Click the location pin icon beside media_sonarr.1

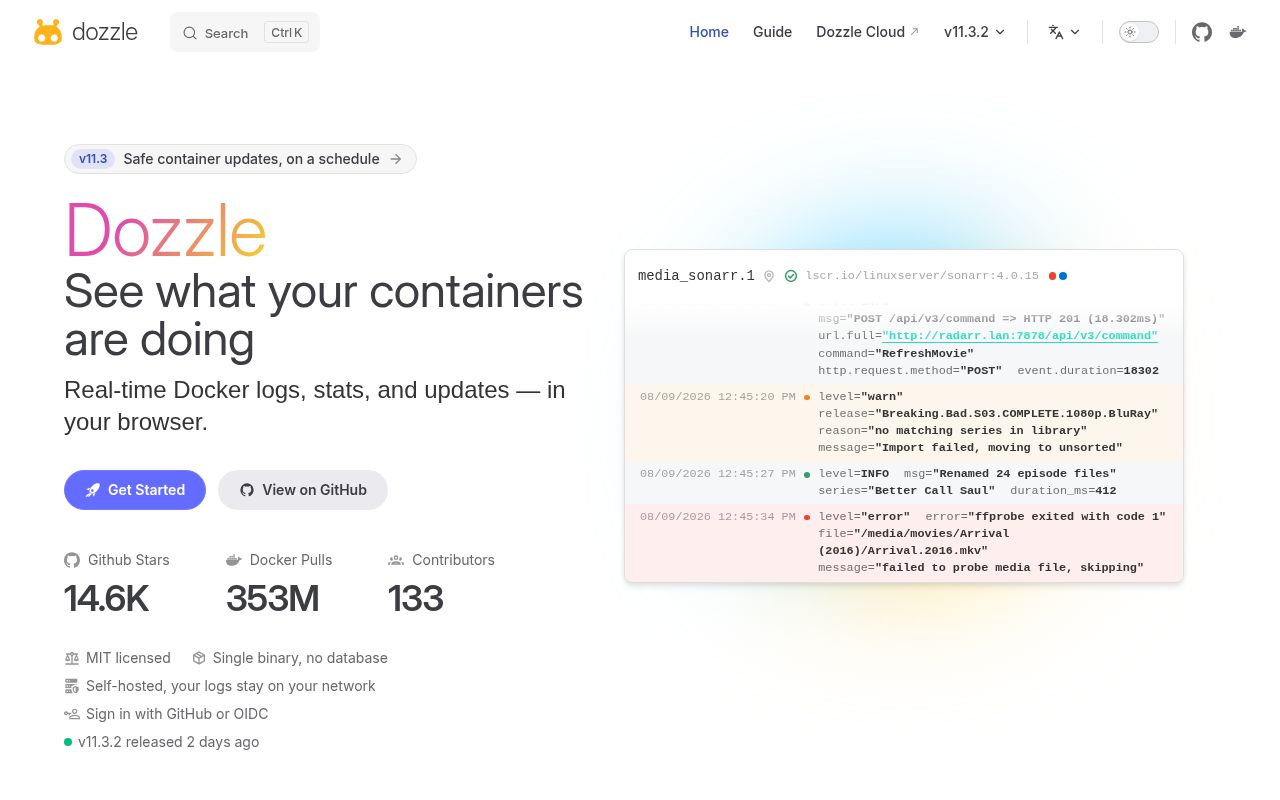point(769,276)
